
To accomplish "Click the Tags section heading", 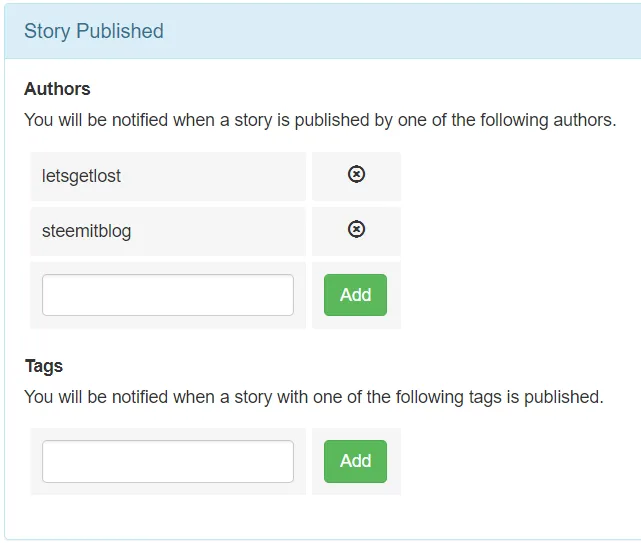I will 44,366.
